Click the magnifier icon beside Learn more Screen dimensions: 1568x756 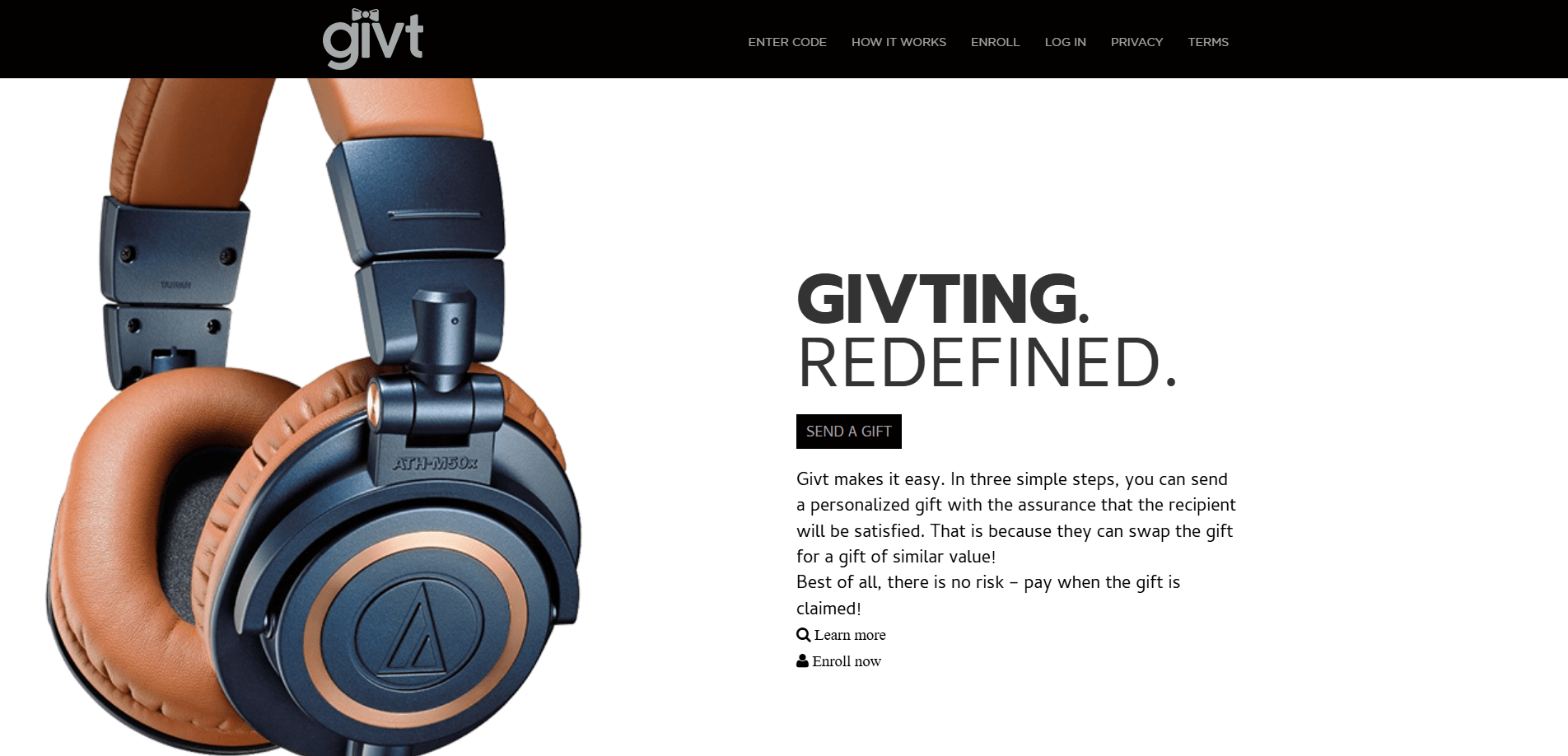pyautogui.click(x=804, y=635)
